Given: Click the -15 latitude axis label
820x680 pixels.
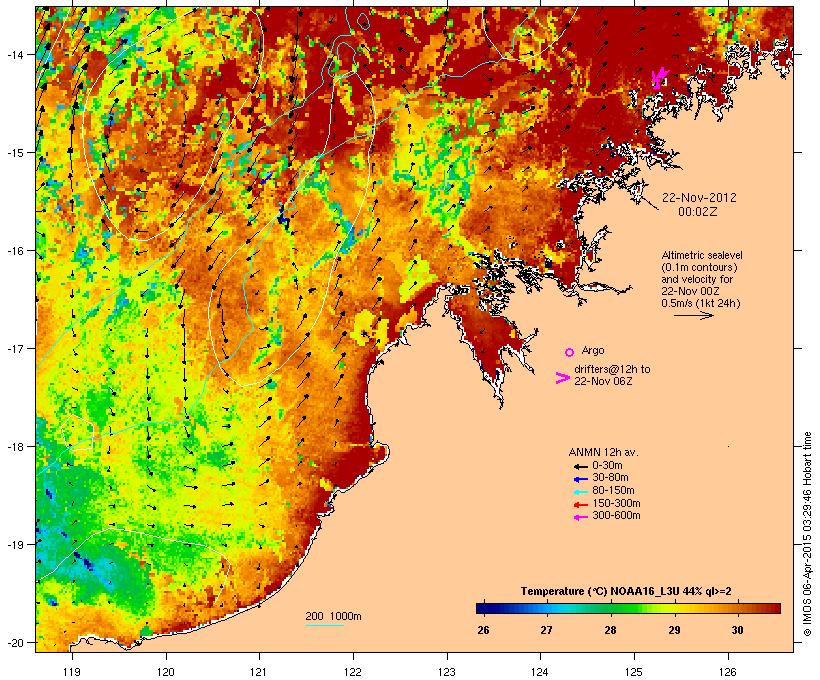Looking at the screenshot, I should tap(14, 153).
